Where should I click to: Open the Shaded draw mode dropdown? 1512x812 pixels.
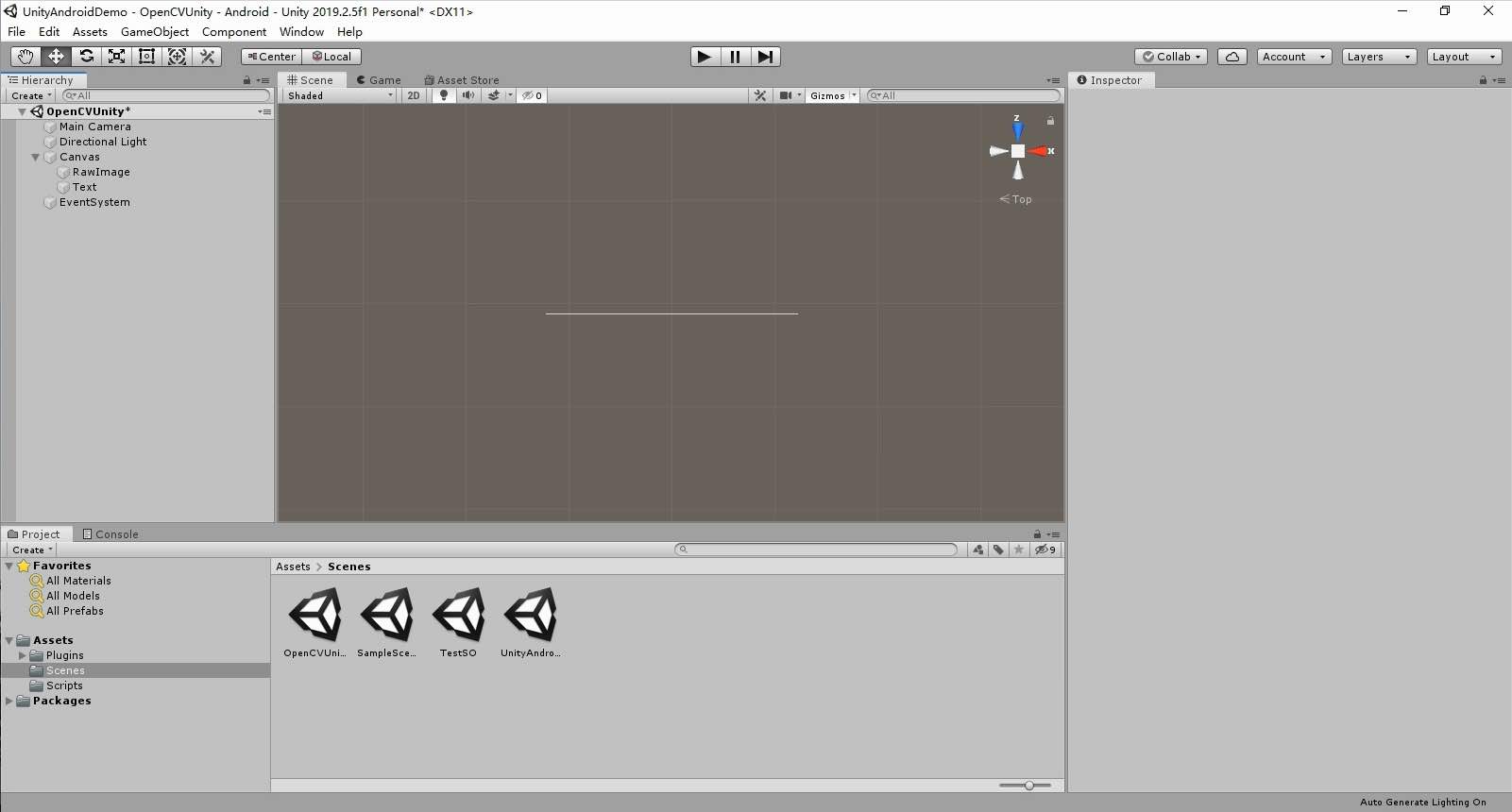click(x=339, y=95)
